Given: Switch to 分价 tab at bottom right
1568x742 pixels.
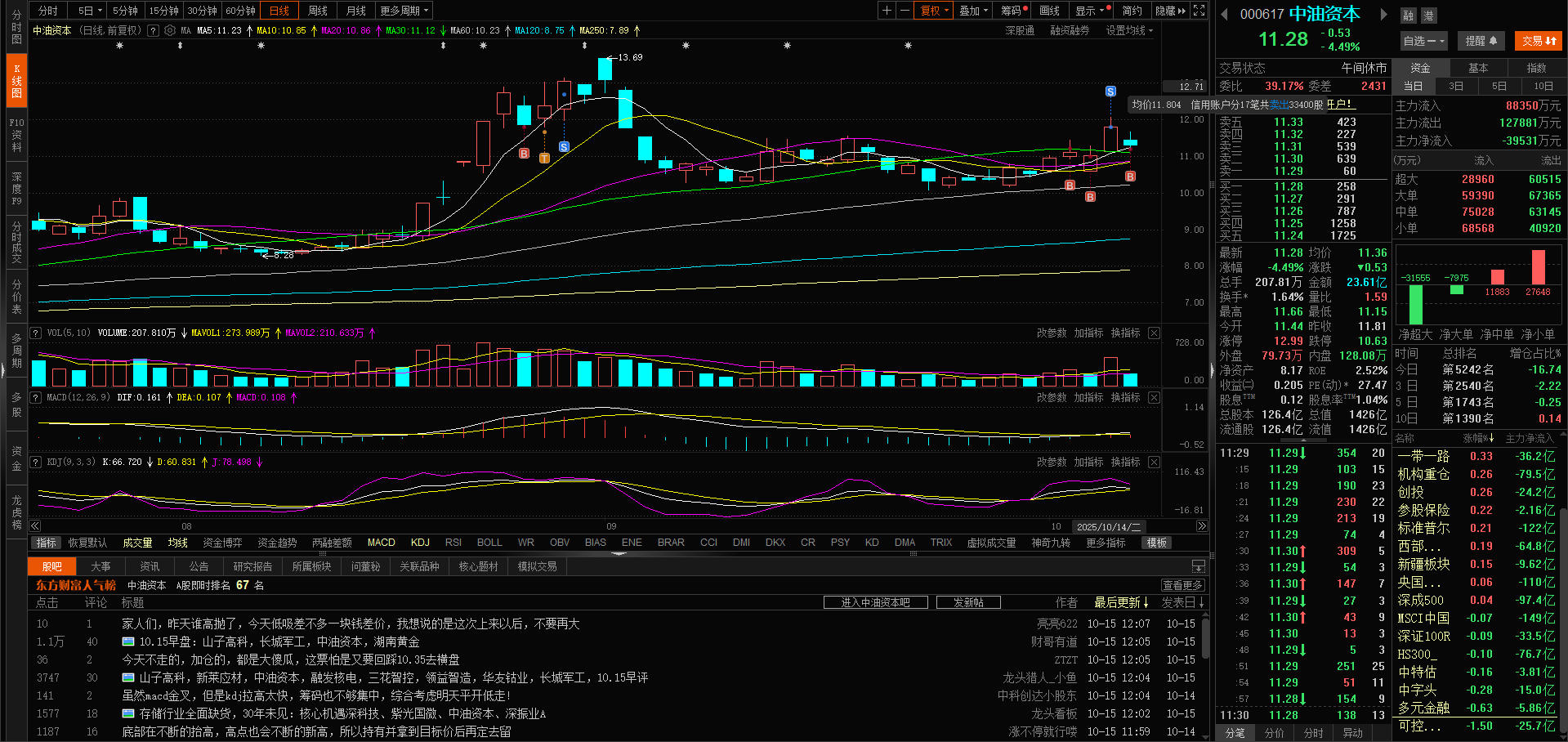Looking at the screenshot, I should [x=1274, y=733].
